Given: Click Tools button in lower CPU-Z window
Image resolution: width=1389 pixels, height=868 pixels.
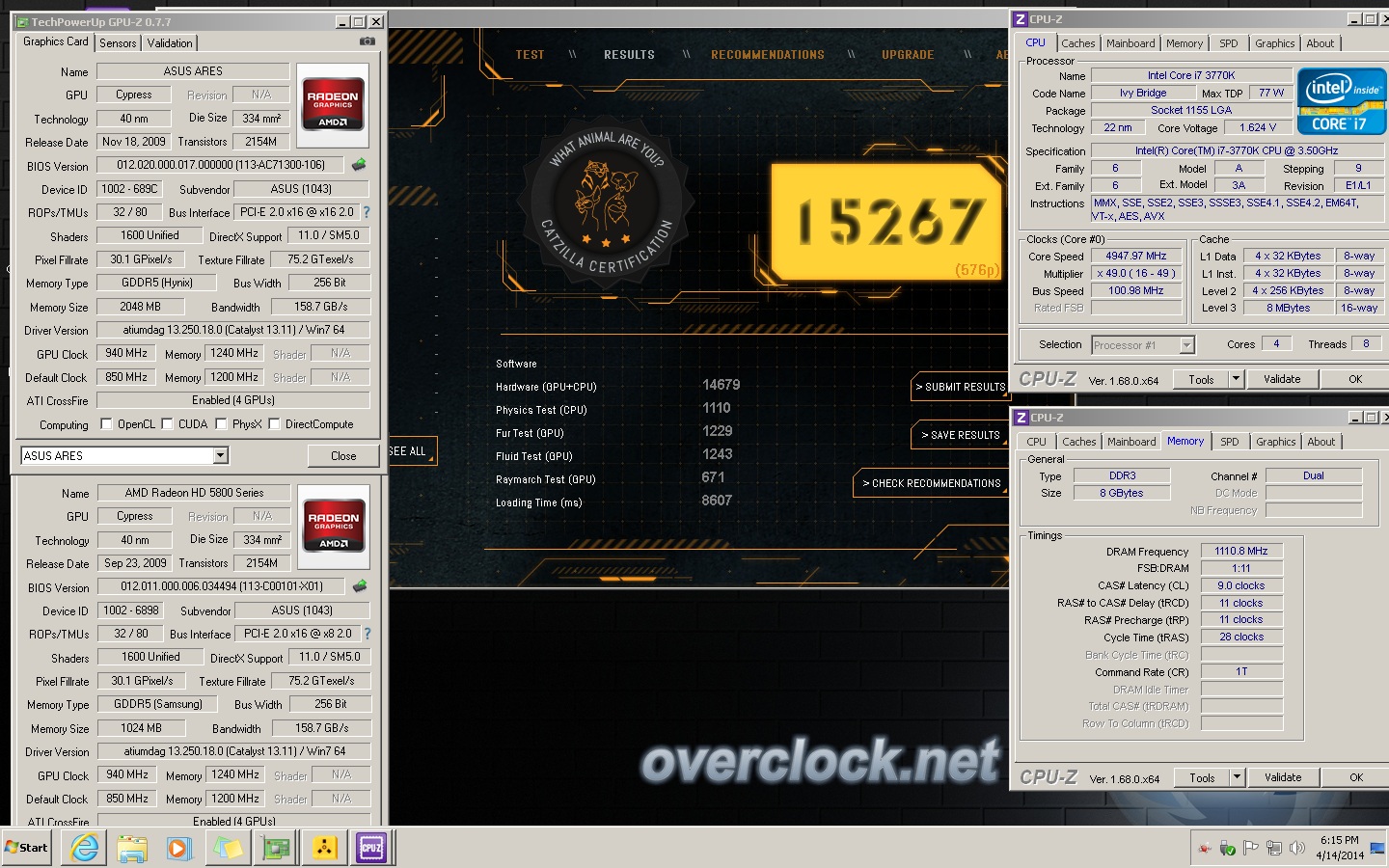Looking at the screenshot, I should pyautogui.click(x=1202, y=777).
